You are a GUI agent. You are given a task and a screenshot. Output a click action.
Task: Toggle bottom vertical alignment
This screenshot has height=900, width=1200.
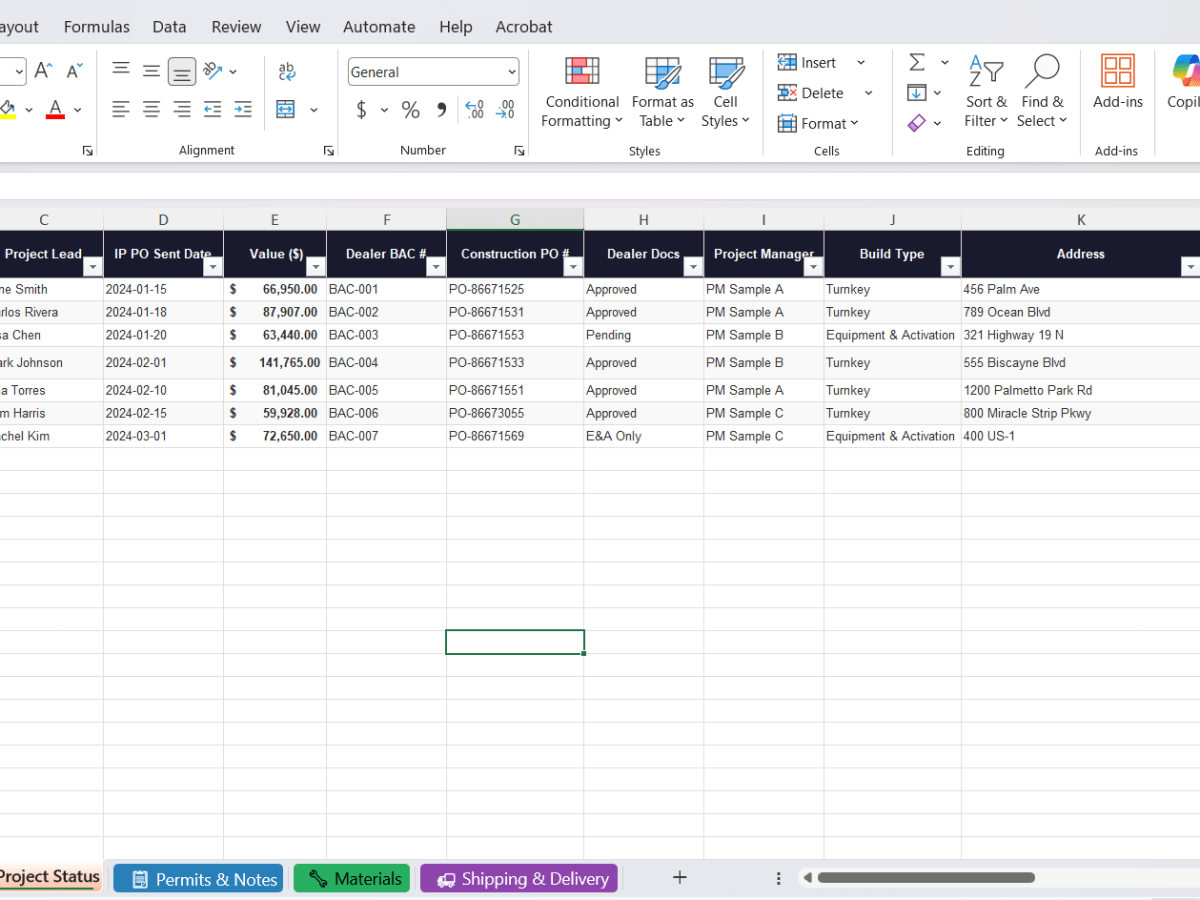point(182,71)
